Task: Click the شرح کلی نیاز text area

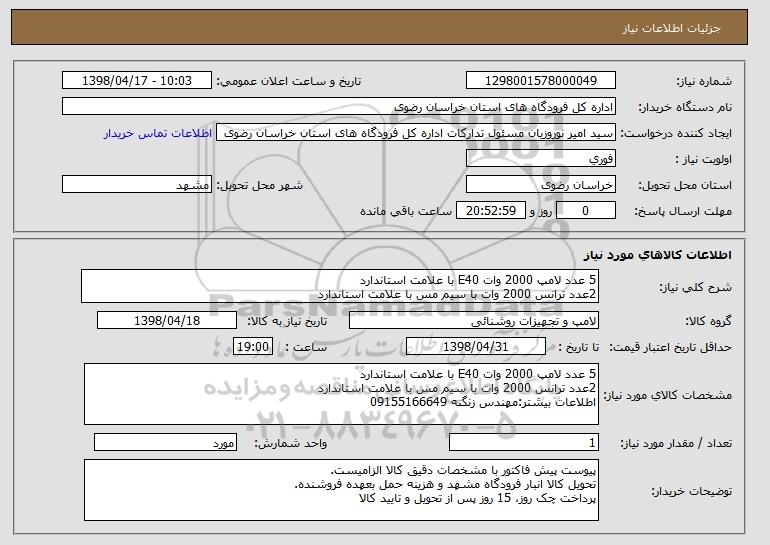Action: 340,286
